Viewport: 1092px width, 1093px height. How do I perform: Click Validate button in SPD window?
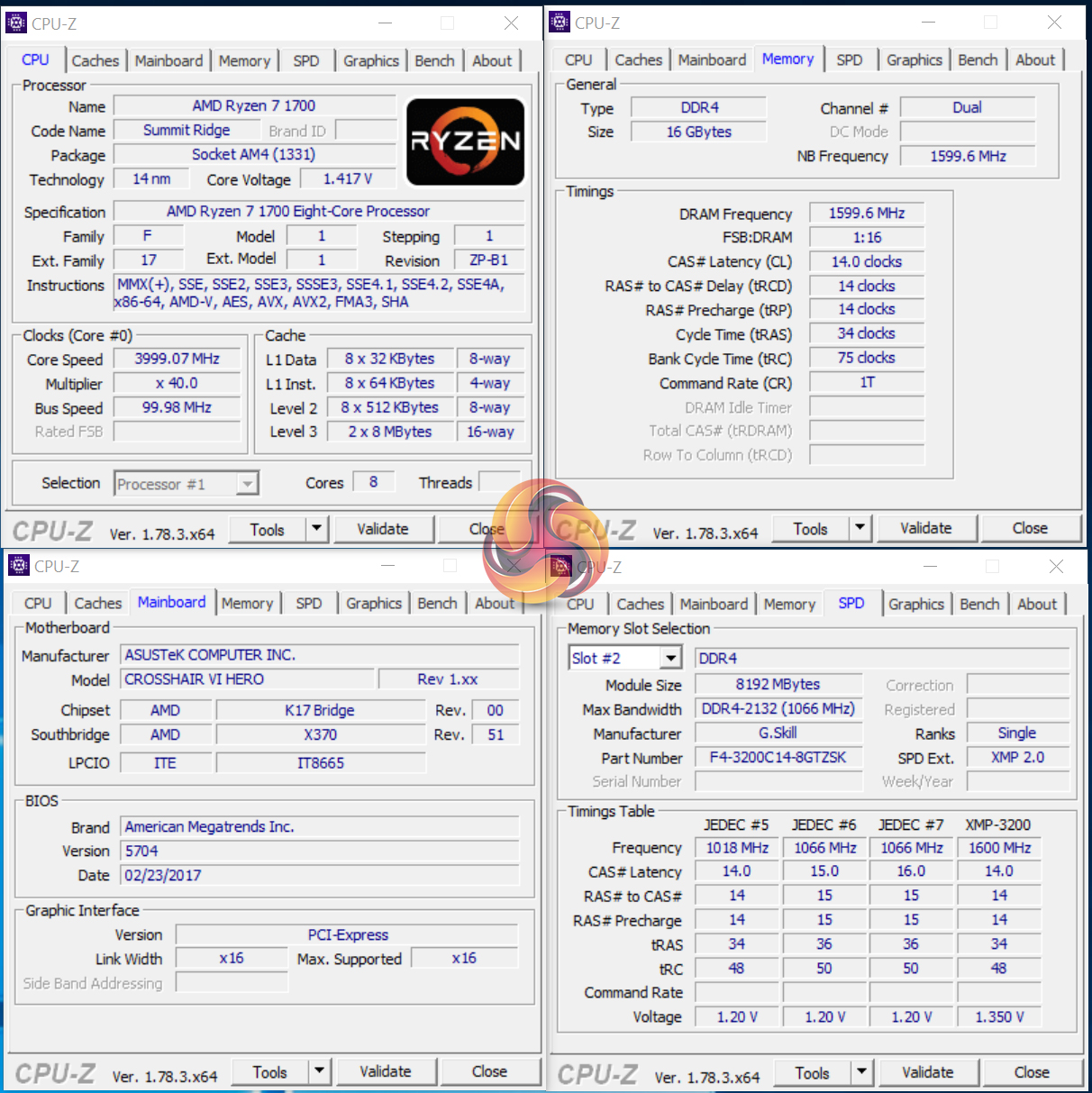pos(928,1071)
